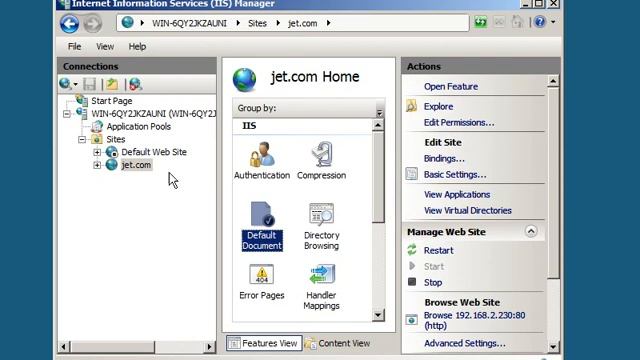Viewport: 640px width, 360px height.
Task: Select the jet.com site in the tree
Action: [x=136, y=165]
